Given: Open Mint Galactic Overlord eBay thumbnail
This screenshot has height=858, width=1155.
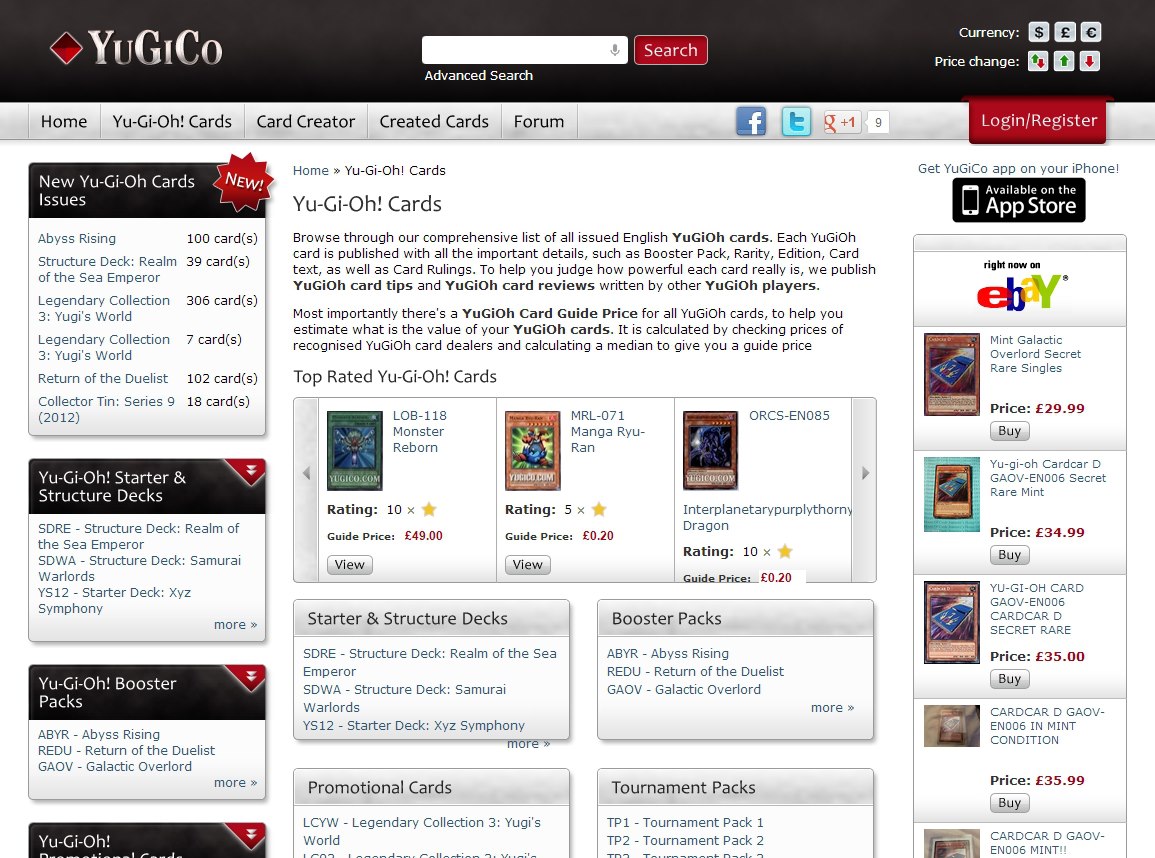Looking at the screenshot, I should (952, 374).
